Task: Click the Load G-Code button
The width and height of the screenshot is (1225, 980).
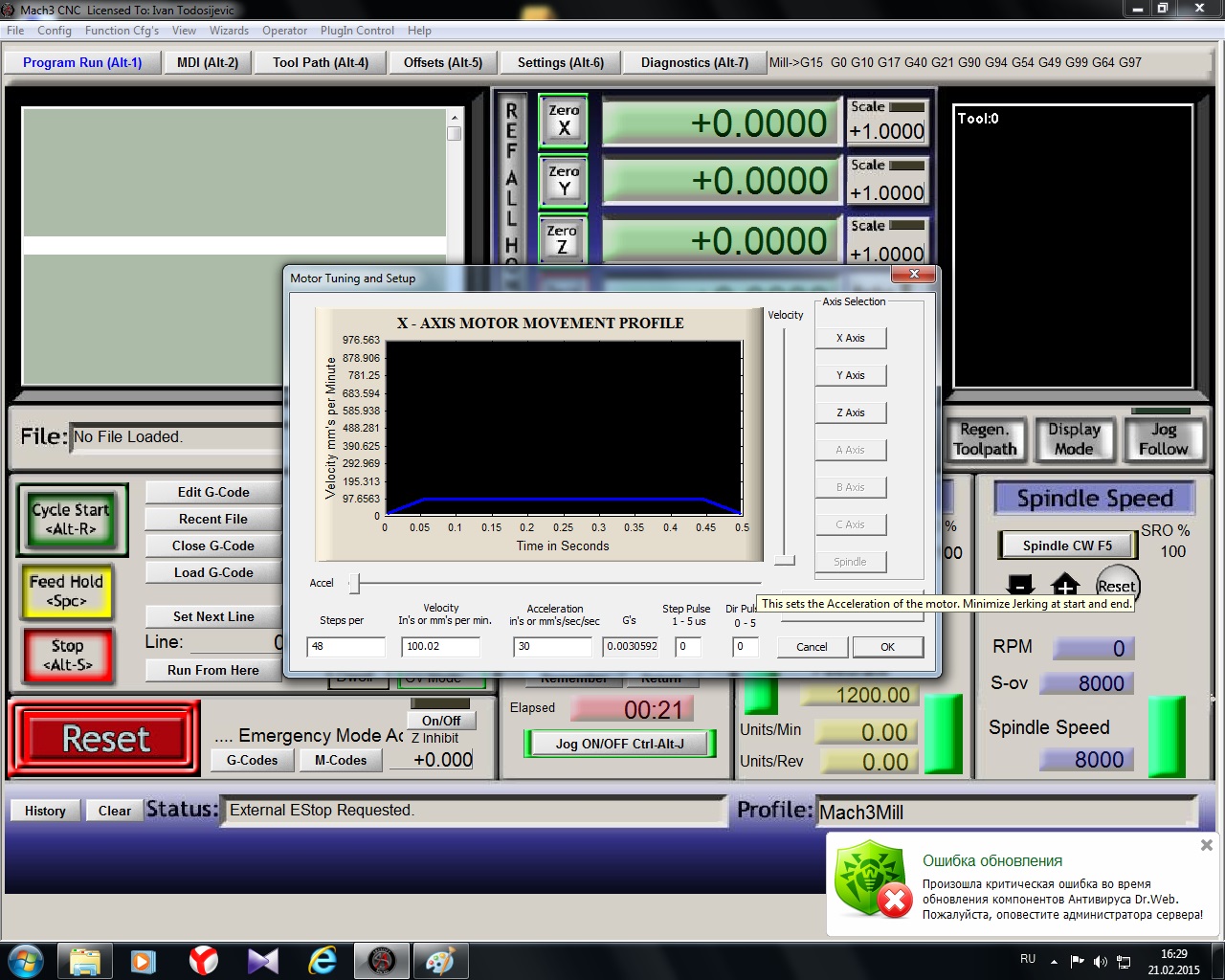Action: click(x=213, y=572)
